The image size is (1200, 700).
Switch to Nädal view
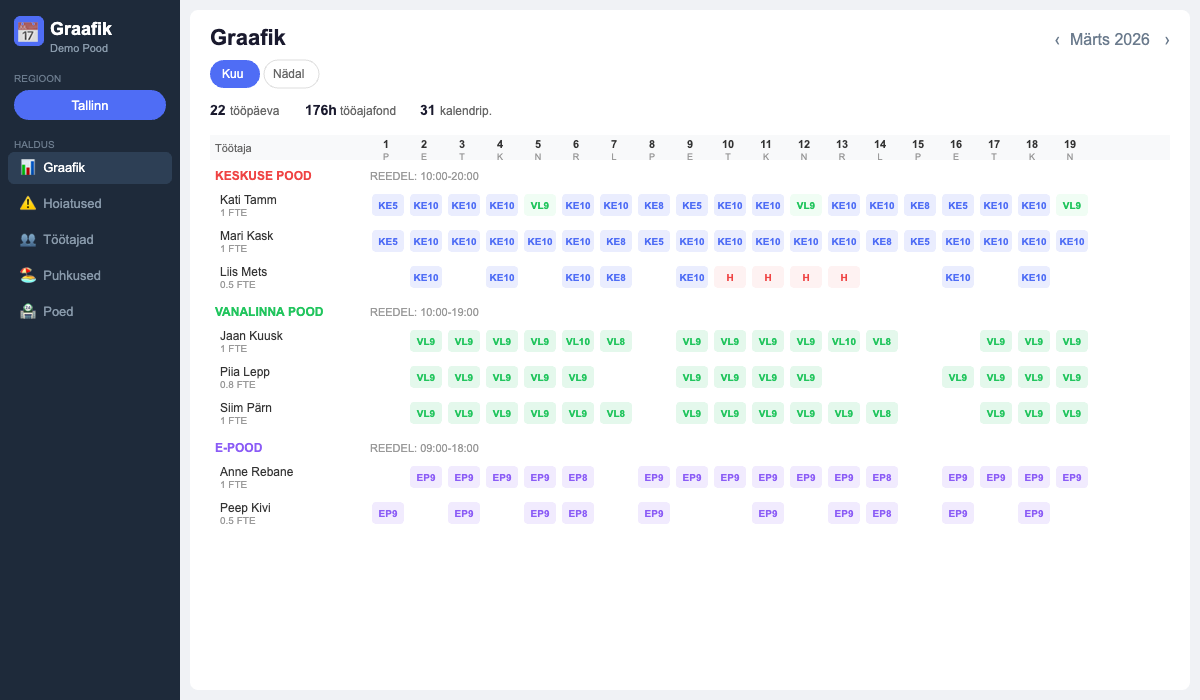pos(290,73)
